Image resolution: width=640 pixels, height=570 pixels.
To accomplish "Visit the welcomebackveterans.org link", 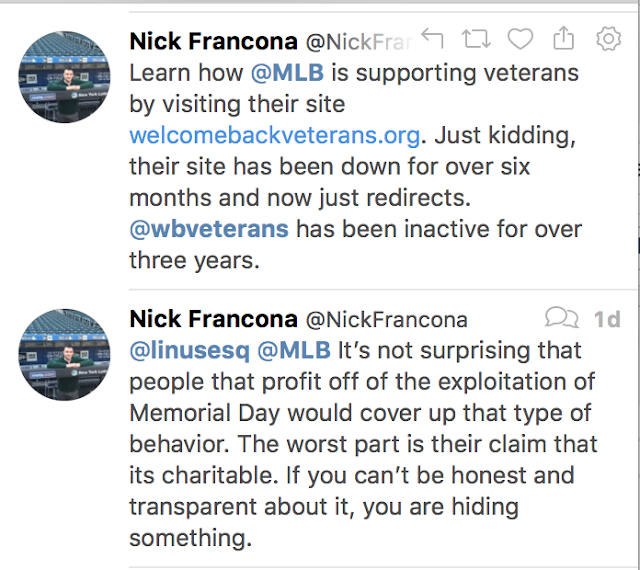I will click(x=278, y=135).
